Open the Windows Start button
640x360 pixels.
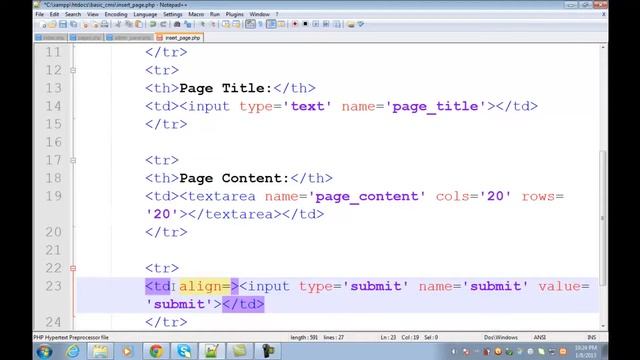point(44,351)
